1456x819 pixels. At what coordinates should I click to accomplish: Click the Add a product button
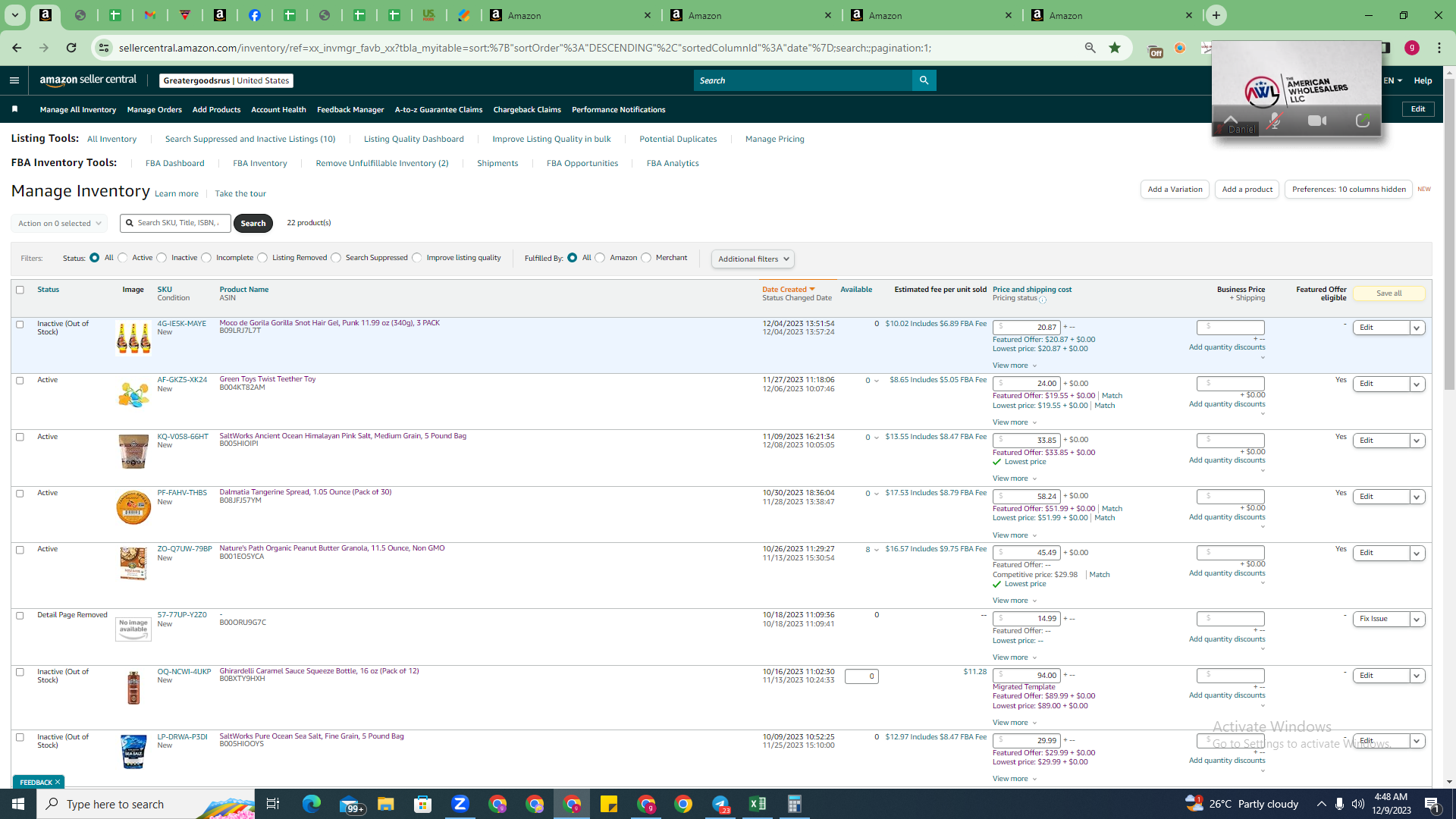(x=1247, y=190)
